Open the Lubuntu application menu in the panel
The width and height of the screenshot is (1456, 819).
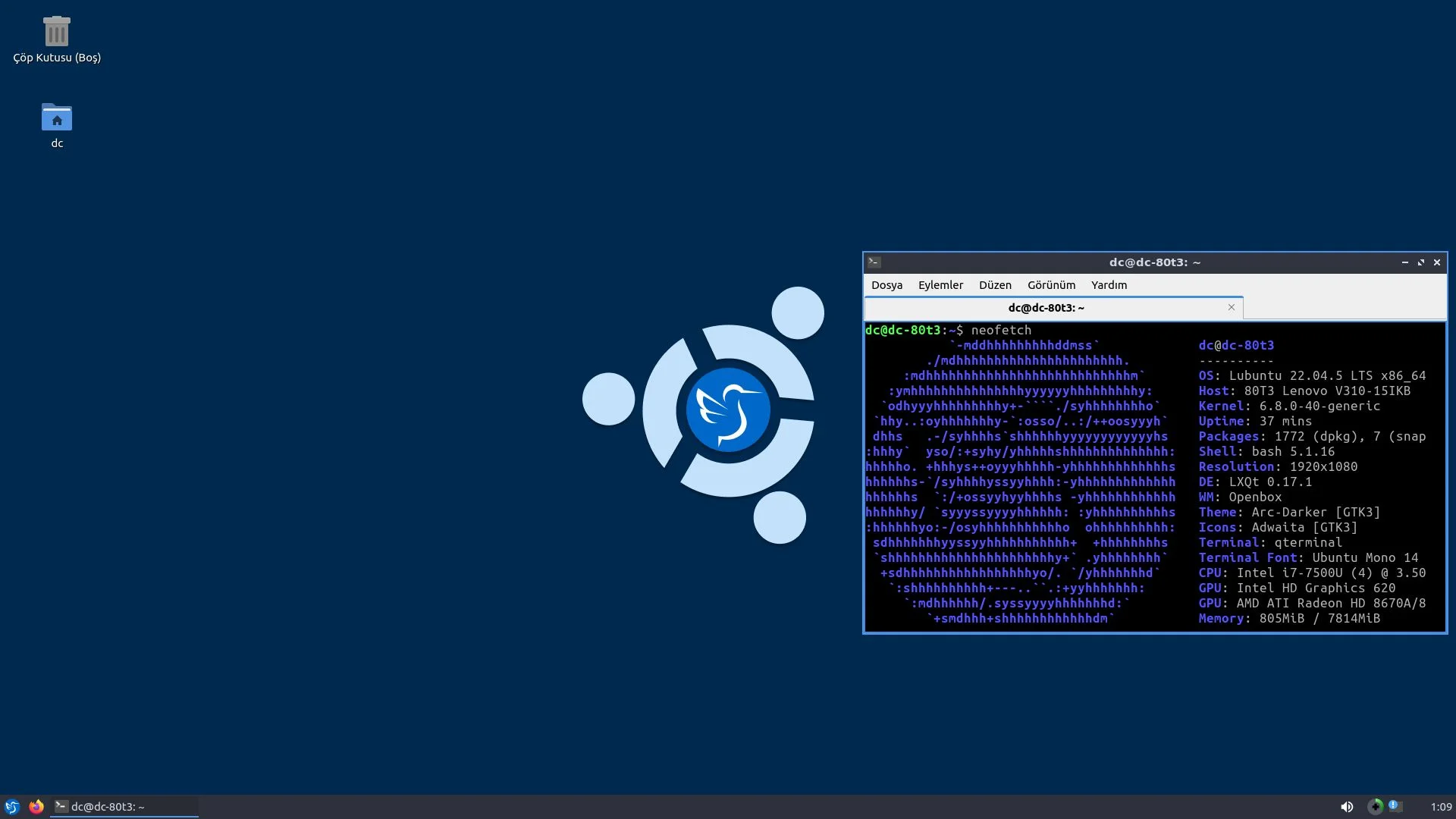point(12,807)
